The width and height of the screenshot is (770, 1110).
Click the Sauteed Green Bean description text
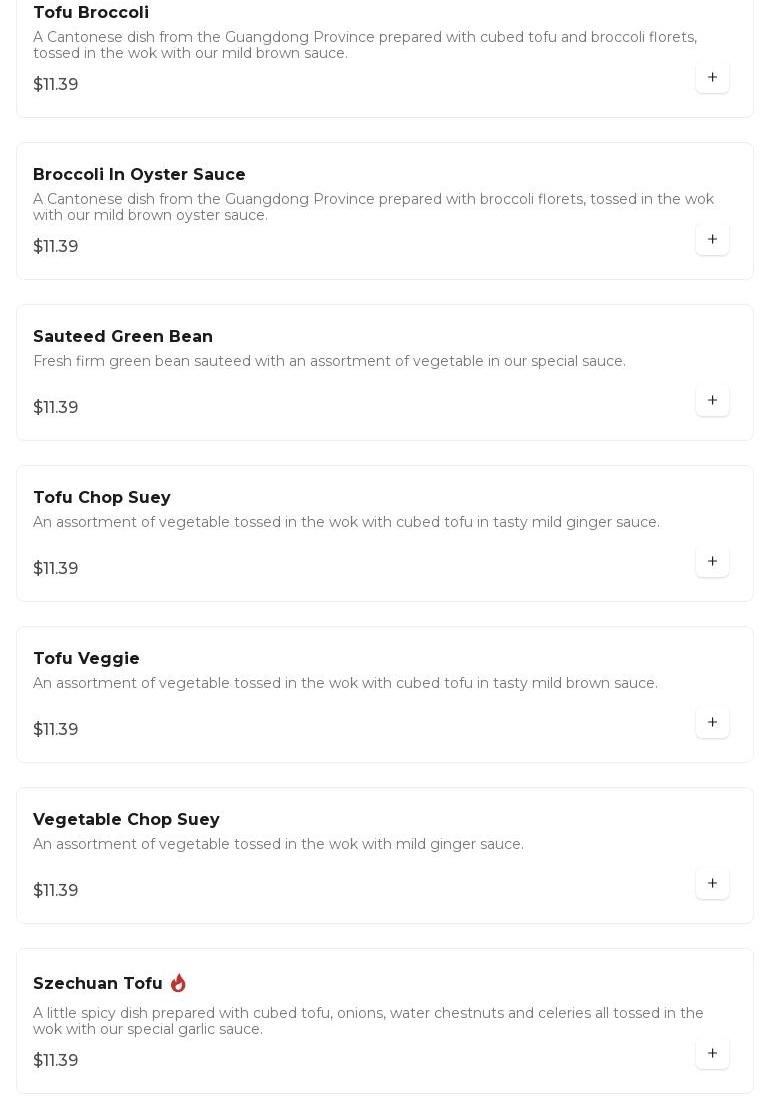329,361
